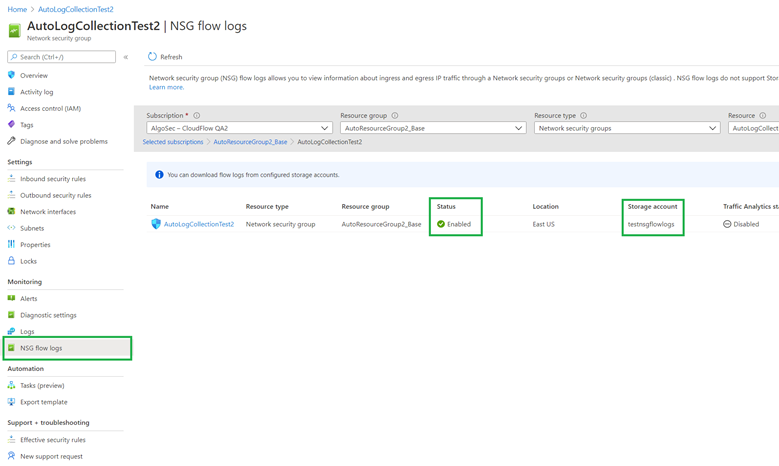This screenshot has width=779, height=466.
Task: Open the Resource type dropdown Network security groups
Action: (x=627, y=128)
